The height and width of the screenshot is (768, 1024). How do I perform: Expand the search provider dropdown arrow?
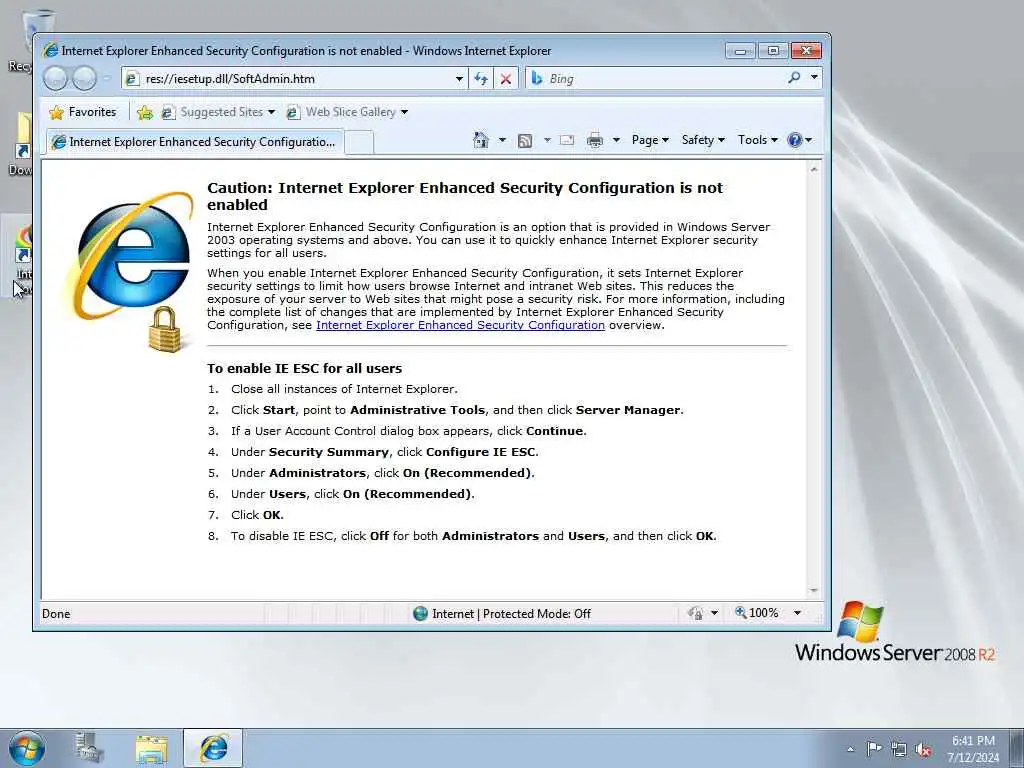814,78
